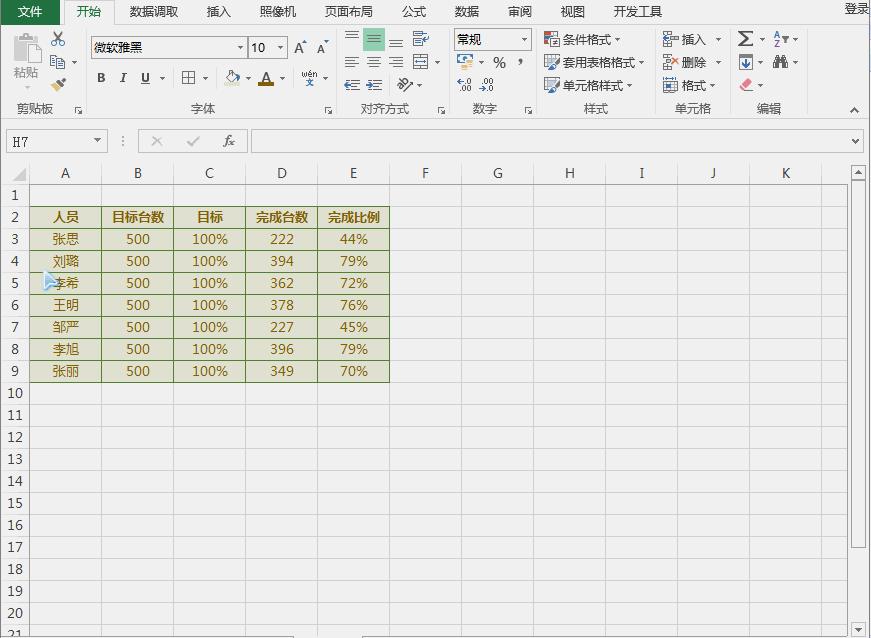Viewport: 871px width, 638px height.
Task: Open the font name dropdown
Action: tap(239, 47)
